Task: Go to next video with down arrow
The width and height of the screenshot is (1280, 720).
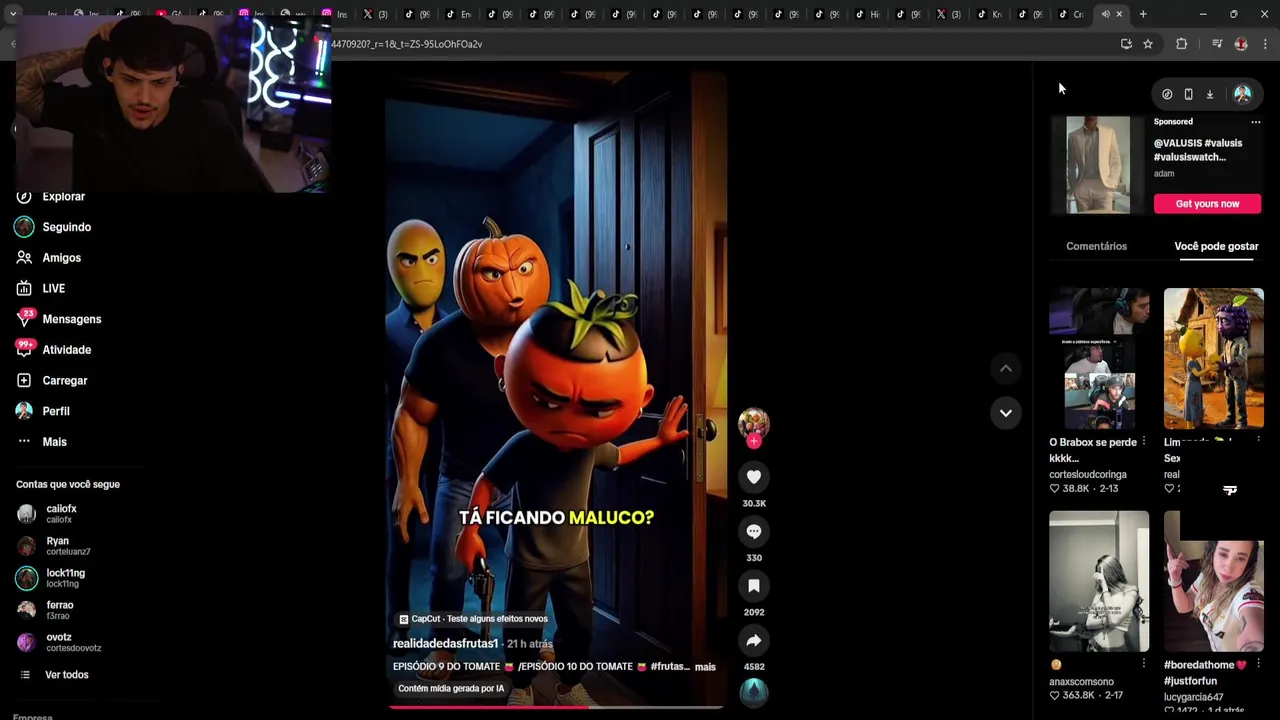Action: pos(1006,412)
